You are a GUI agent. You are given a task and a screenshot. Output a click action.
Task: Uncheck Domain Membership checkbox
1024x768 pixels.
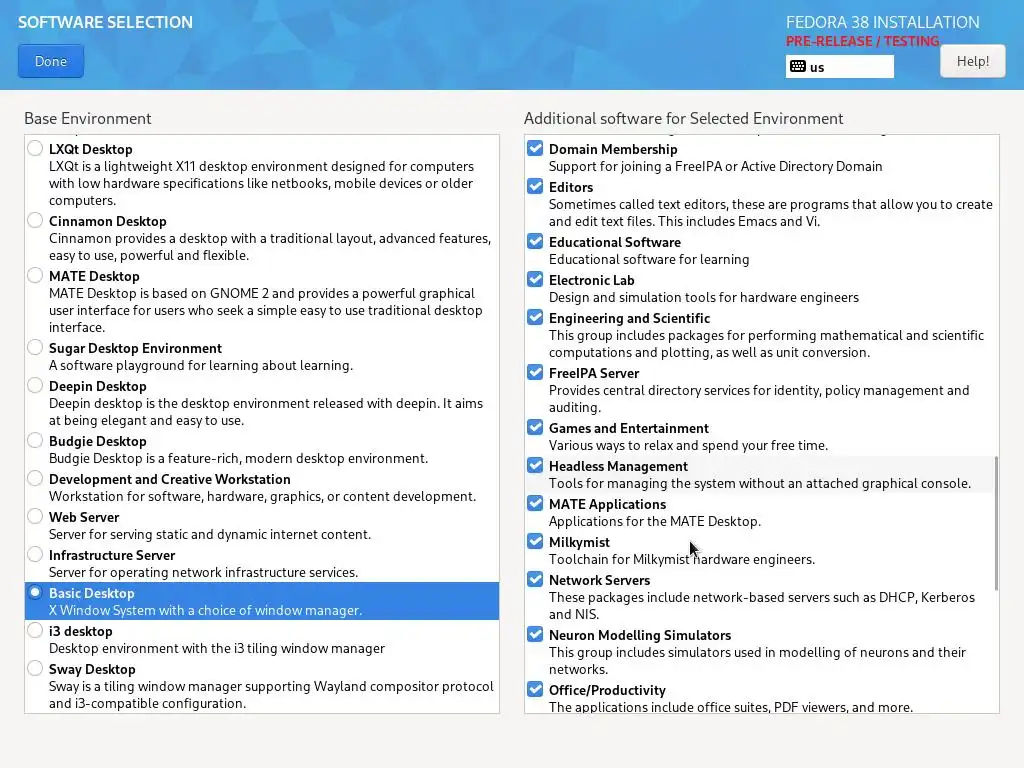[x=535, y=148]
